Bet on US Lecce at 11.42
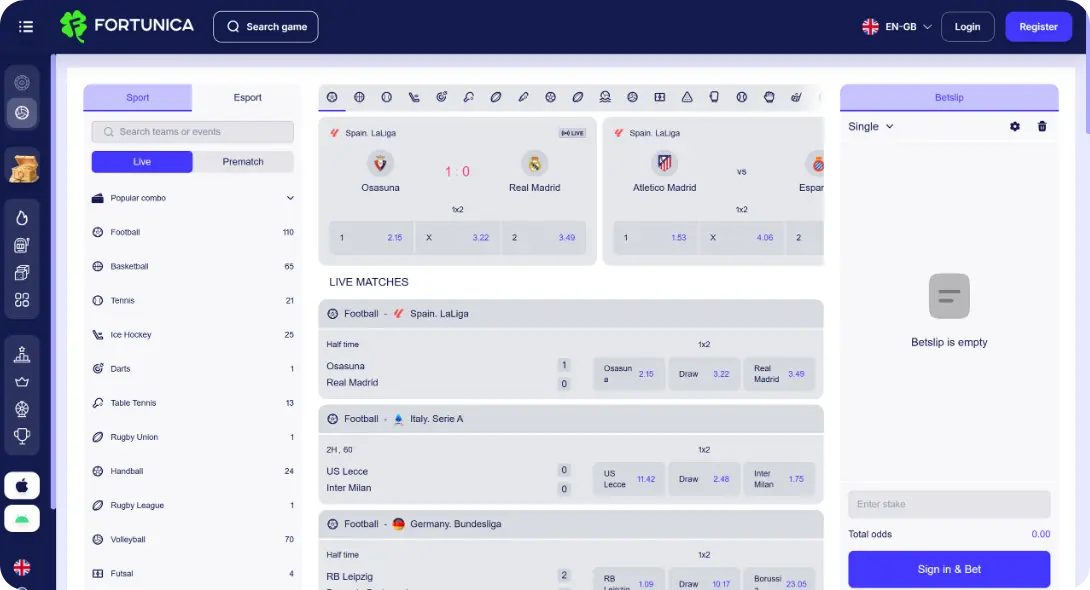This screenshot has width=1090, height=590. (x=629, y=479)
